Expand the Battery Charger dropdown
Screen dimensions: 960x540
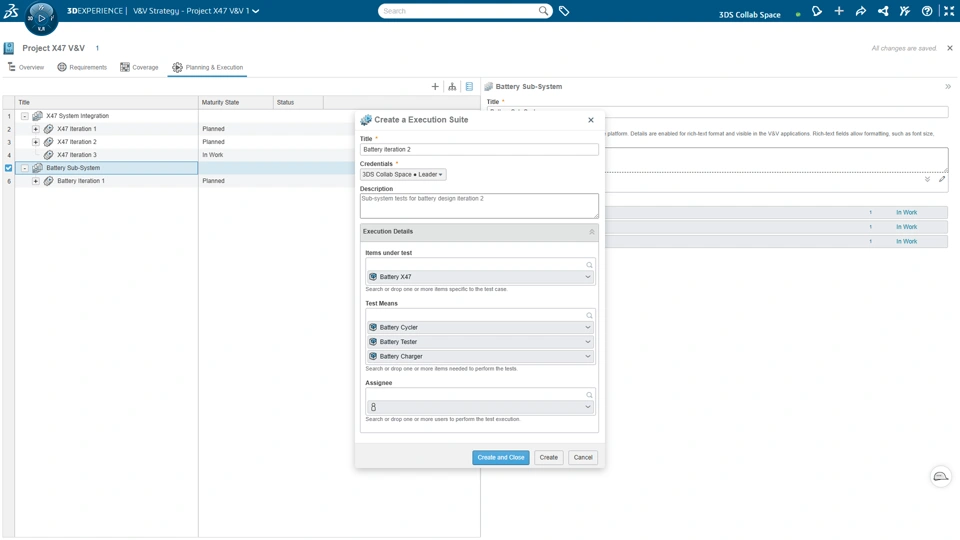(x=587, y=356)
